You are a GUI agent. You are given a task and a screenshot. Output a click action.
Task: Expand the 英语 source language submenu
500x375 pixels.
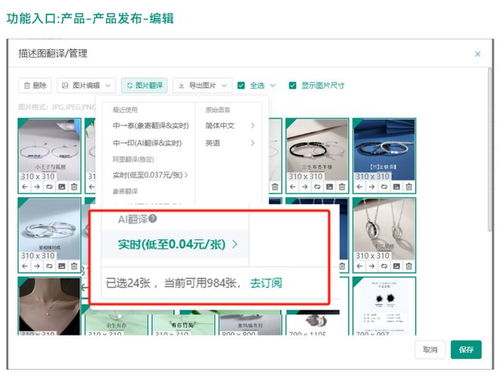230,143
